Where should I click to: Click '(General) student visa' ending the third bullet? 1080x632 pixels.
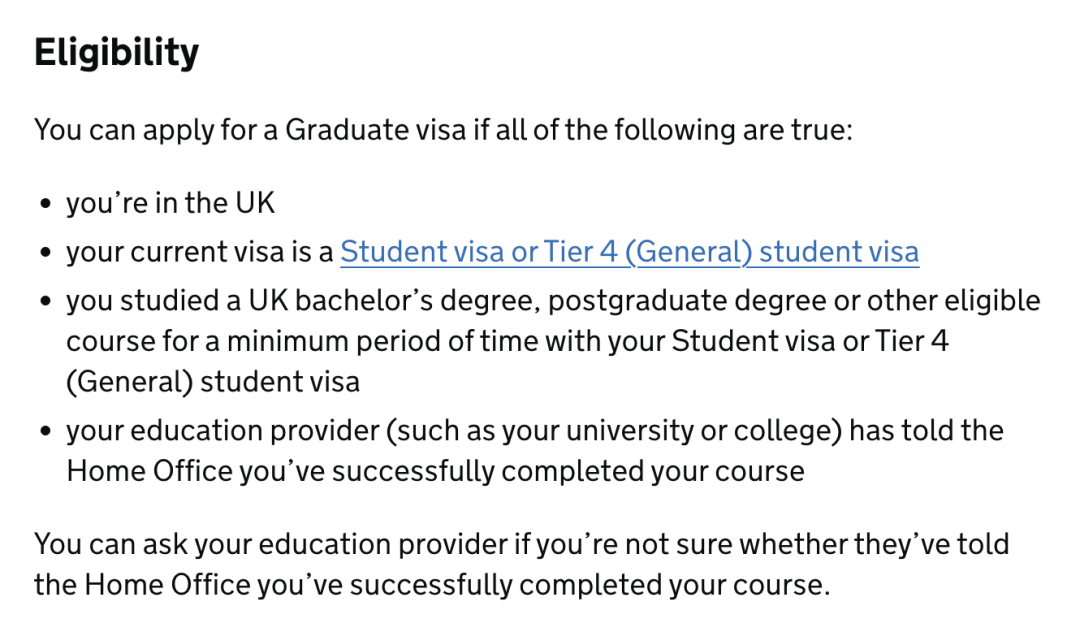pyautogui.click(x=213, y=381)
